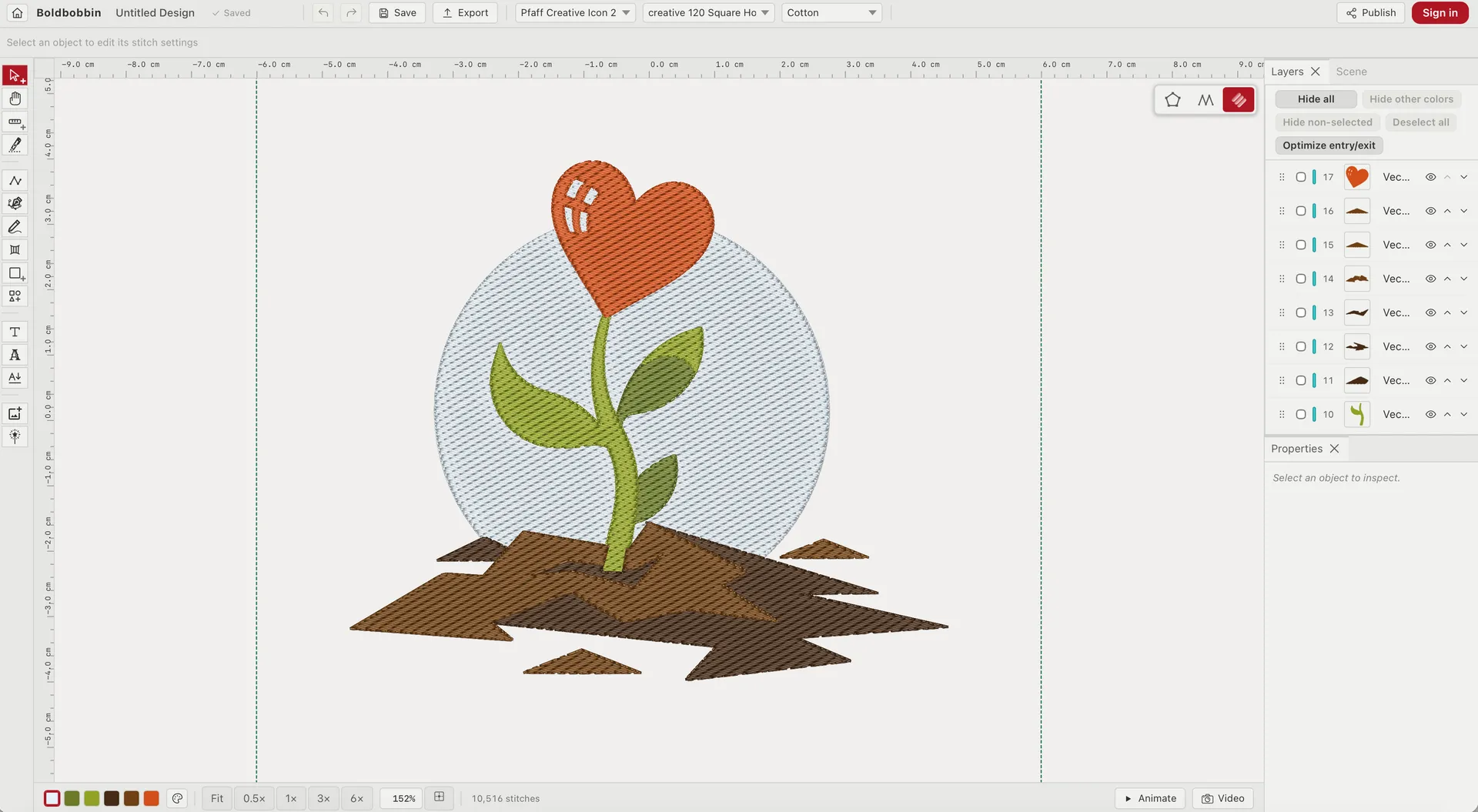Select the arrow selection tool

point(15,75)
